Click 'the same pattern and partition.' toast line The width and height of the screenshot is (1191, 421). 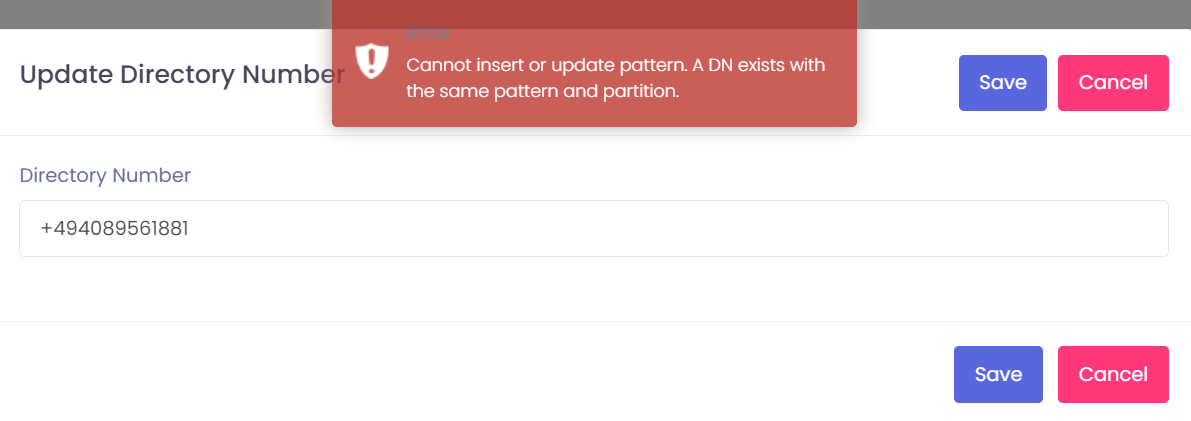[x=542, y=91]
